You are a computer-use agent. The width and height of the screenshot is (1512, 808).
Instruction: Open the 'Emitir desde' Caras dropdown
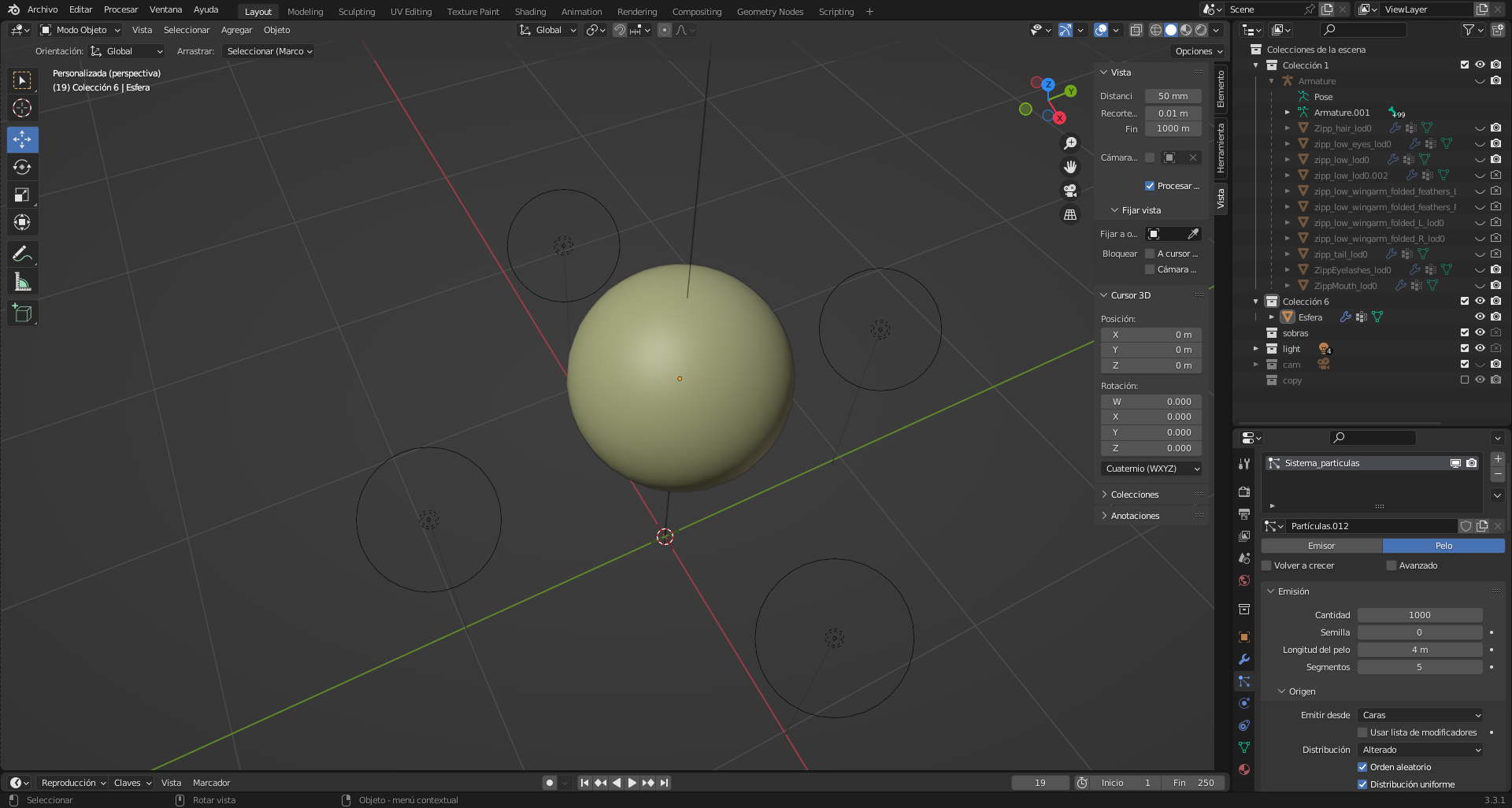point(1421,715)
